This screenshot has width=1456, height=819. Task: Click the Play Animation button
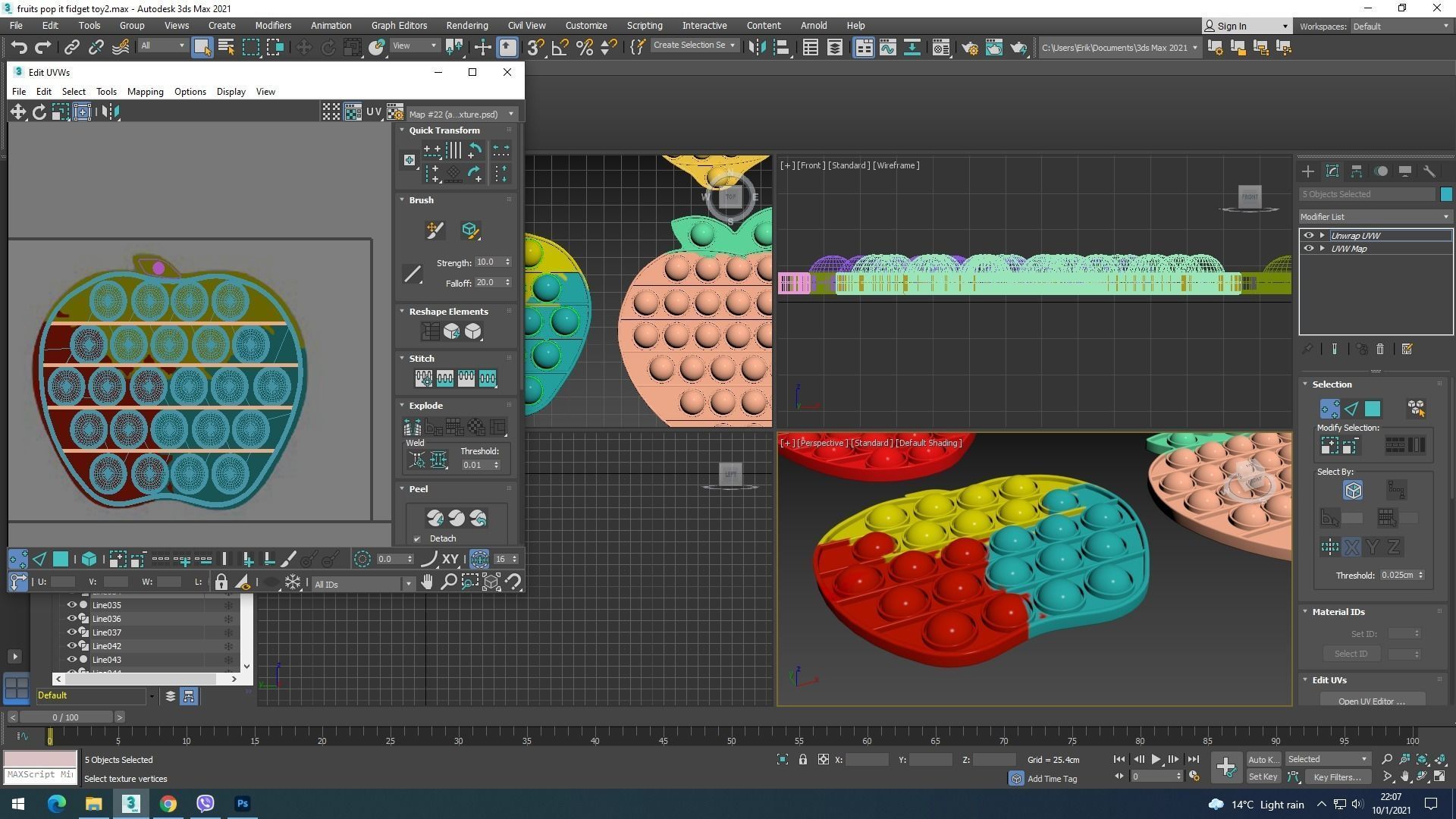(1156, 759)
